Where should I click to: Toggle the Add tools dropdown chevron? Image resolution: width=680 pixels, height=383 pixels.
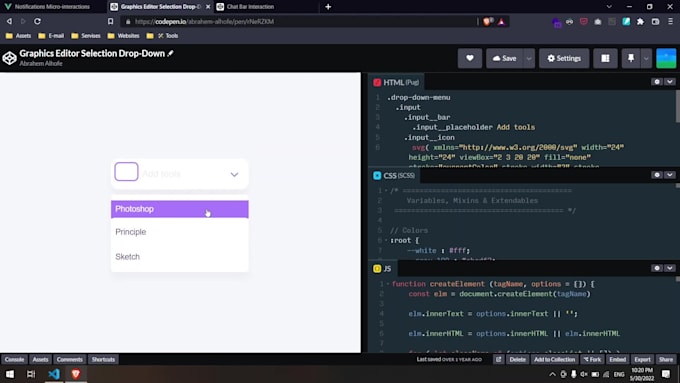(x=234, y=174)
